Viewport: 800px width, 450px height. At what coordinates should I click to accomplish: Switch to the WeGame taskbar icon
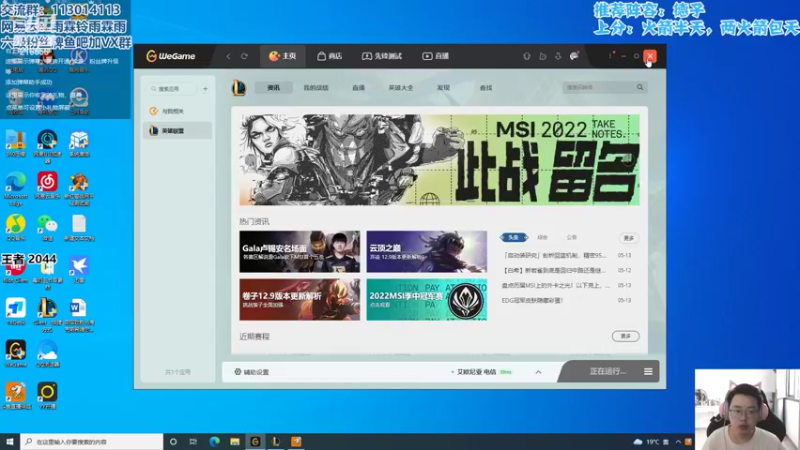pos(255,441)
